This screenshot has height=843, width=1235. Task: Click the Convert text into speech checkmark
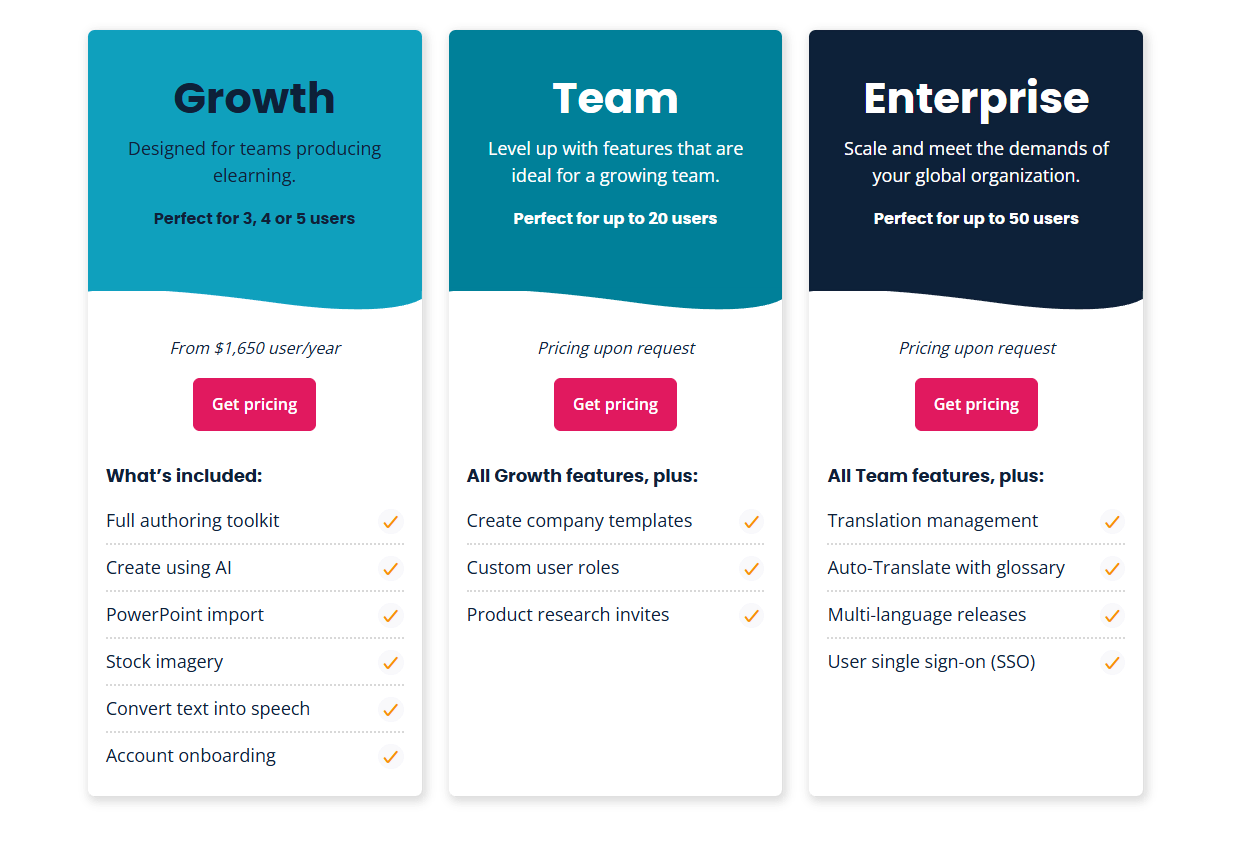point(390,709)
